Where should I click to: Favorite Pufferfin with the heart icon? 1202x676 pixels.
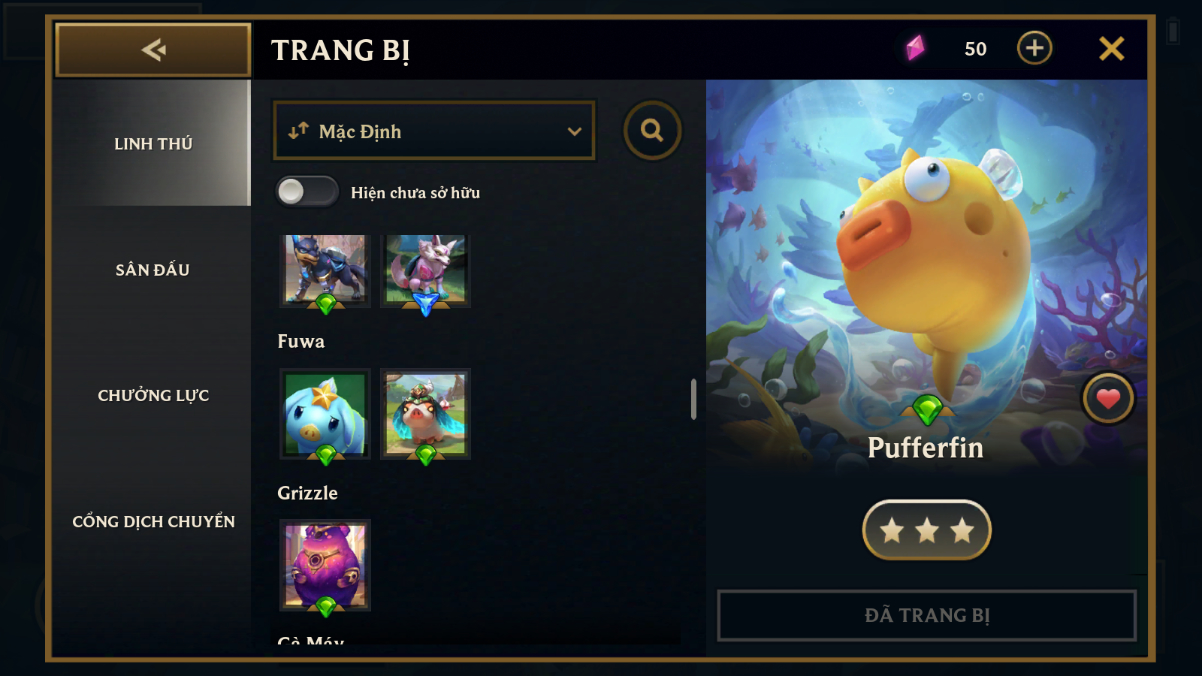(1108, 399)
